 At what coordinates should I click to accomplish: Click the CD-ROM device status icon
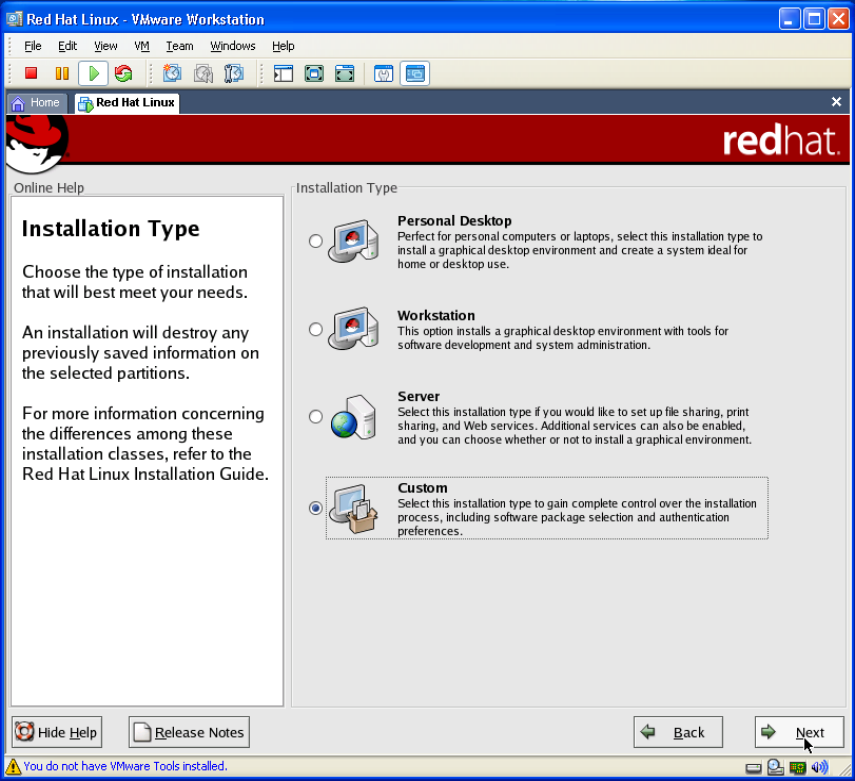(x=776, y=767)
